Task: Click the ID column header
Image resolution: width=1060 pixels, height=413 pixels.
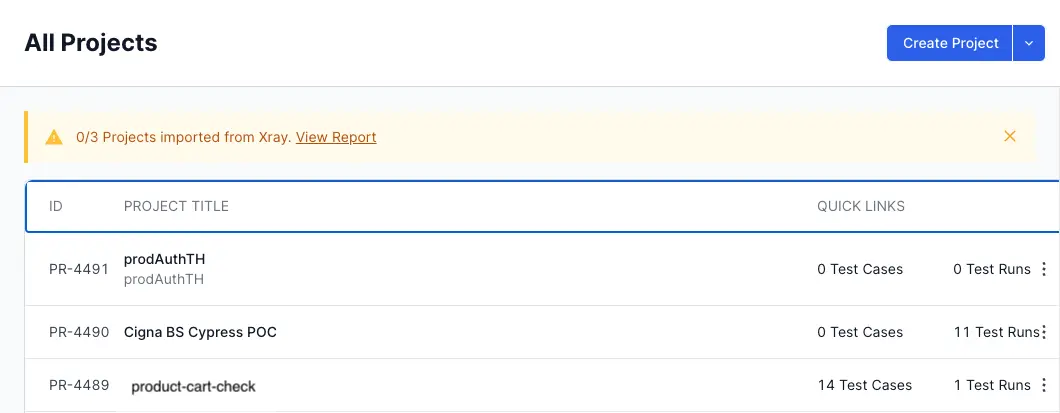Action: click(x=56, y=206)
